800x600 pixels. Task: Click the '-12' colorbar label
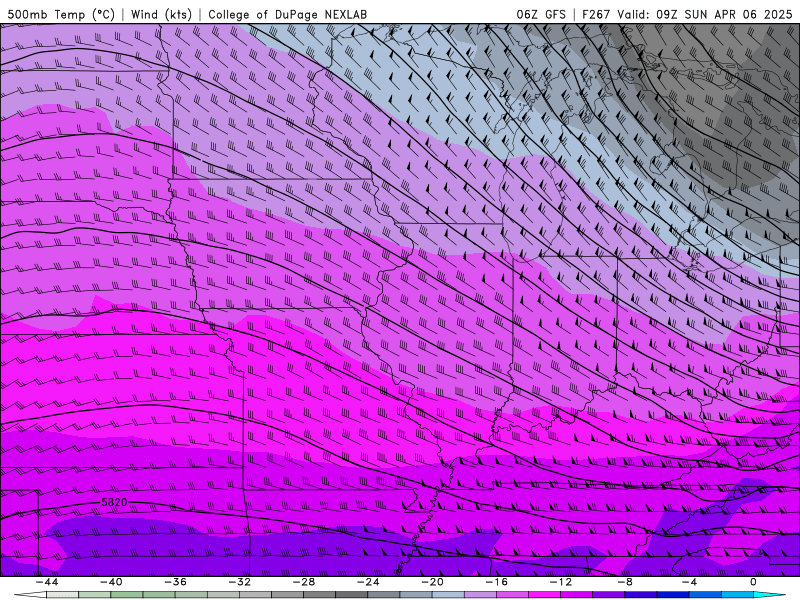561,582
